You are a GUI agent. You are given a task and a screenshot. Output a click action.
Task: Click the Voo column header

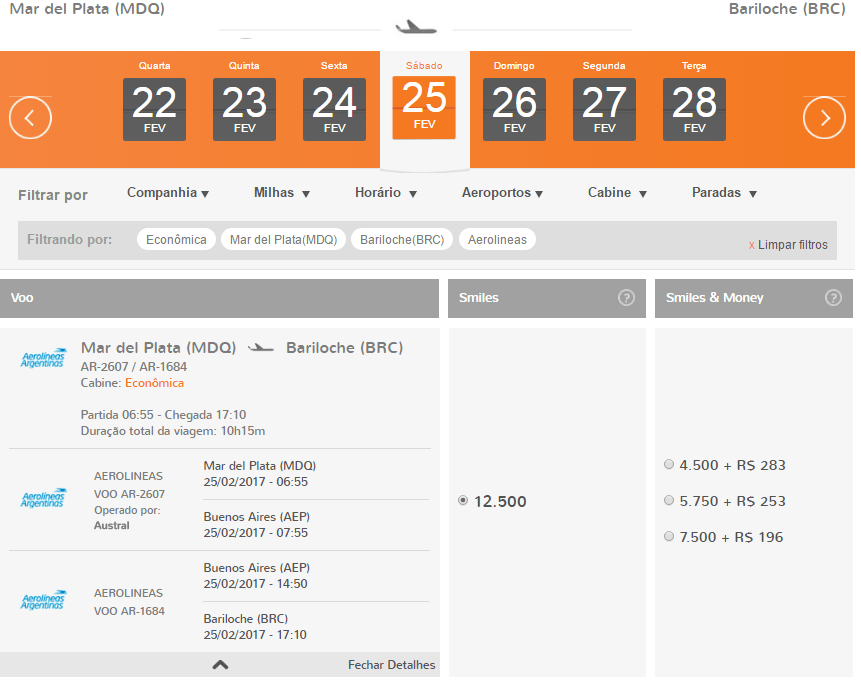[x=219, y=298]
